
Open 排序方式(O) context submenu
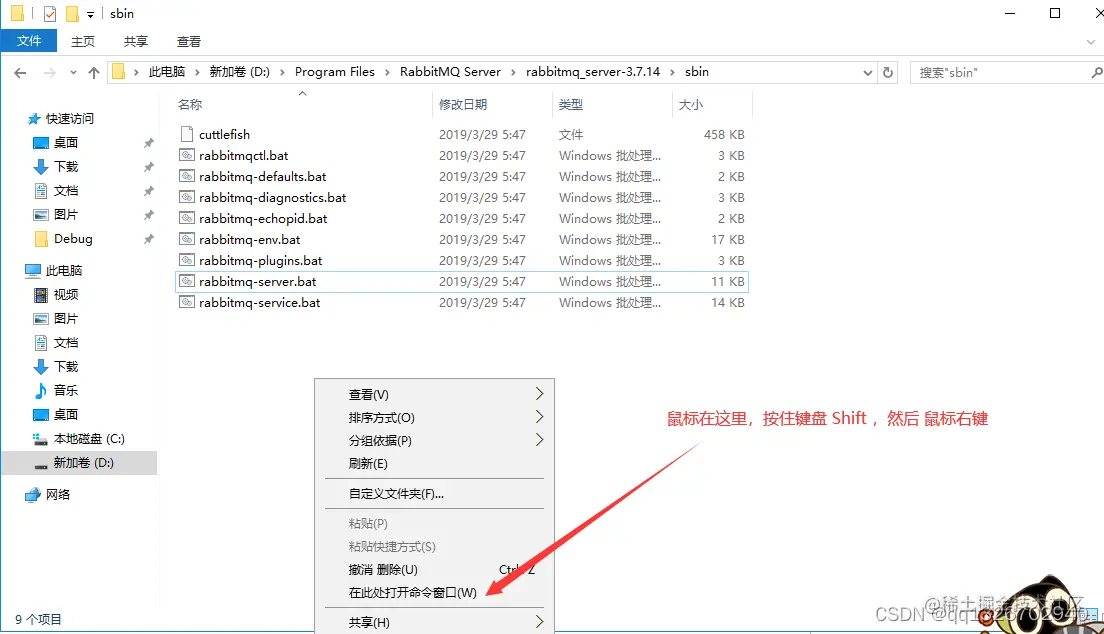coord(434,418)
